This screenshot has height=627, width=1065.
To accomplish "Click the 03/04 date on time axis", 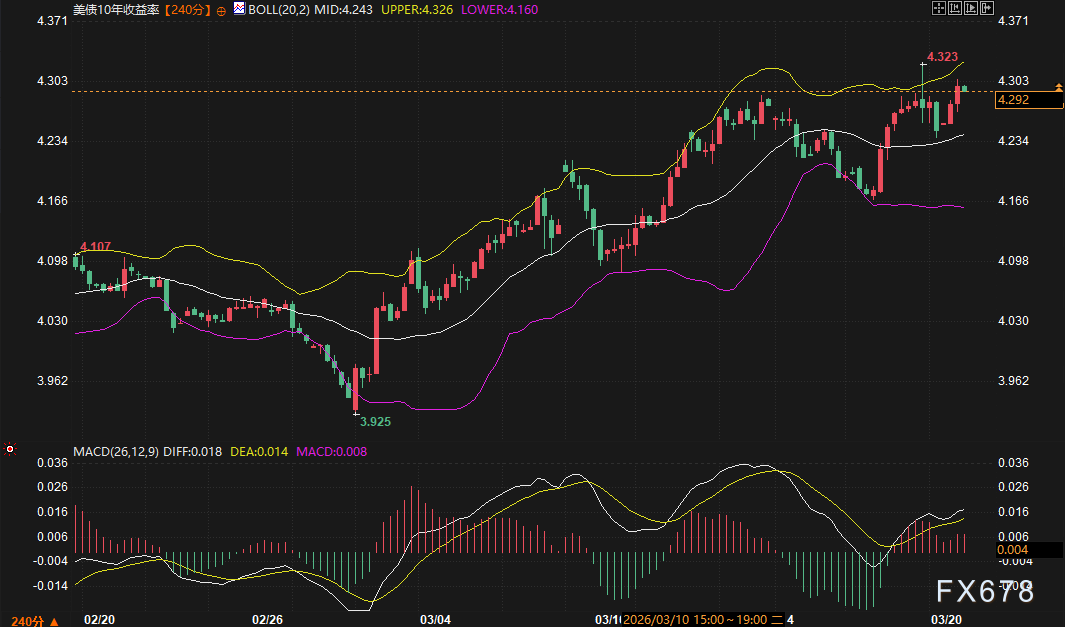I will click(x=436, y=620).
